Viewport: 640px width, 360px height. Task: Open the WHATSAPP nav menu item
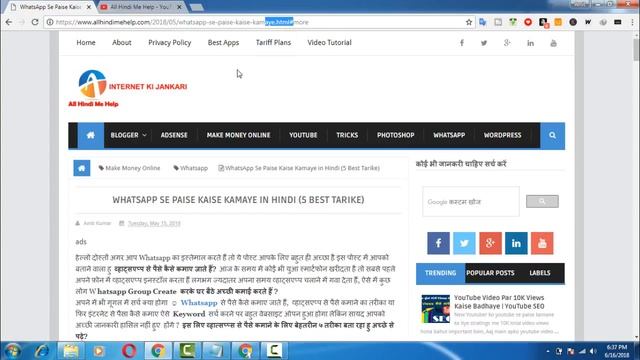pos(449,135)
